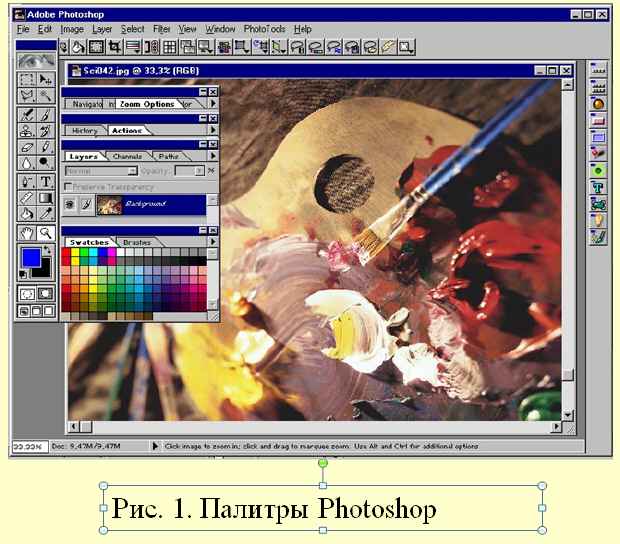Open the Opacity slider arrow
Viewport: 620px width, 544px height.
coord(199,171)
